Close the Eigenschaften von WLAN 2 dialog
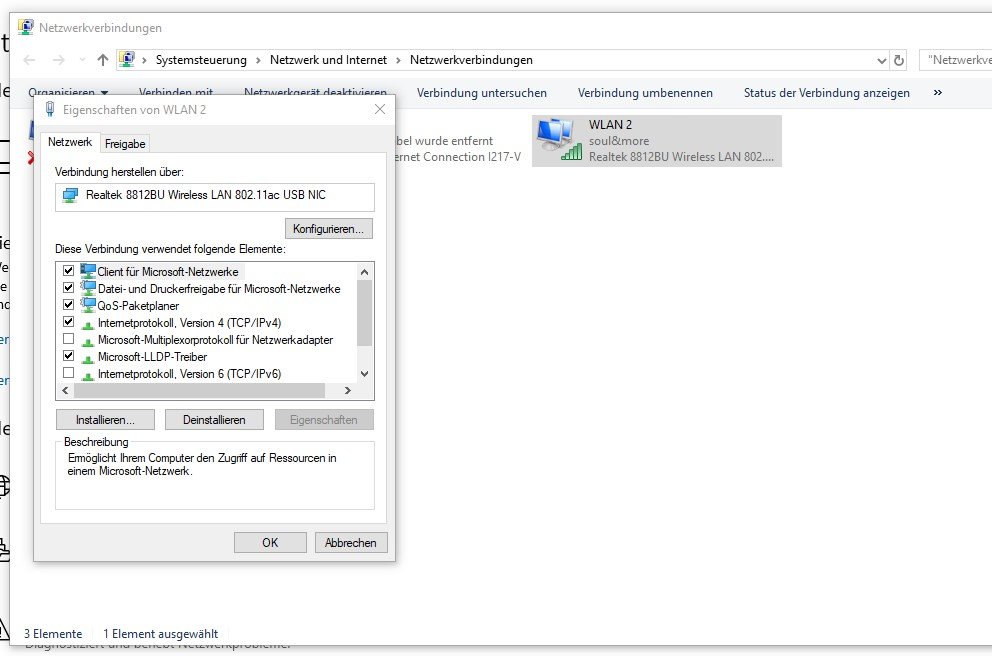Image resolution: width=992 pixels, height=656 pixels. 380,109
